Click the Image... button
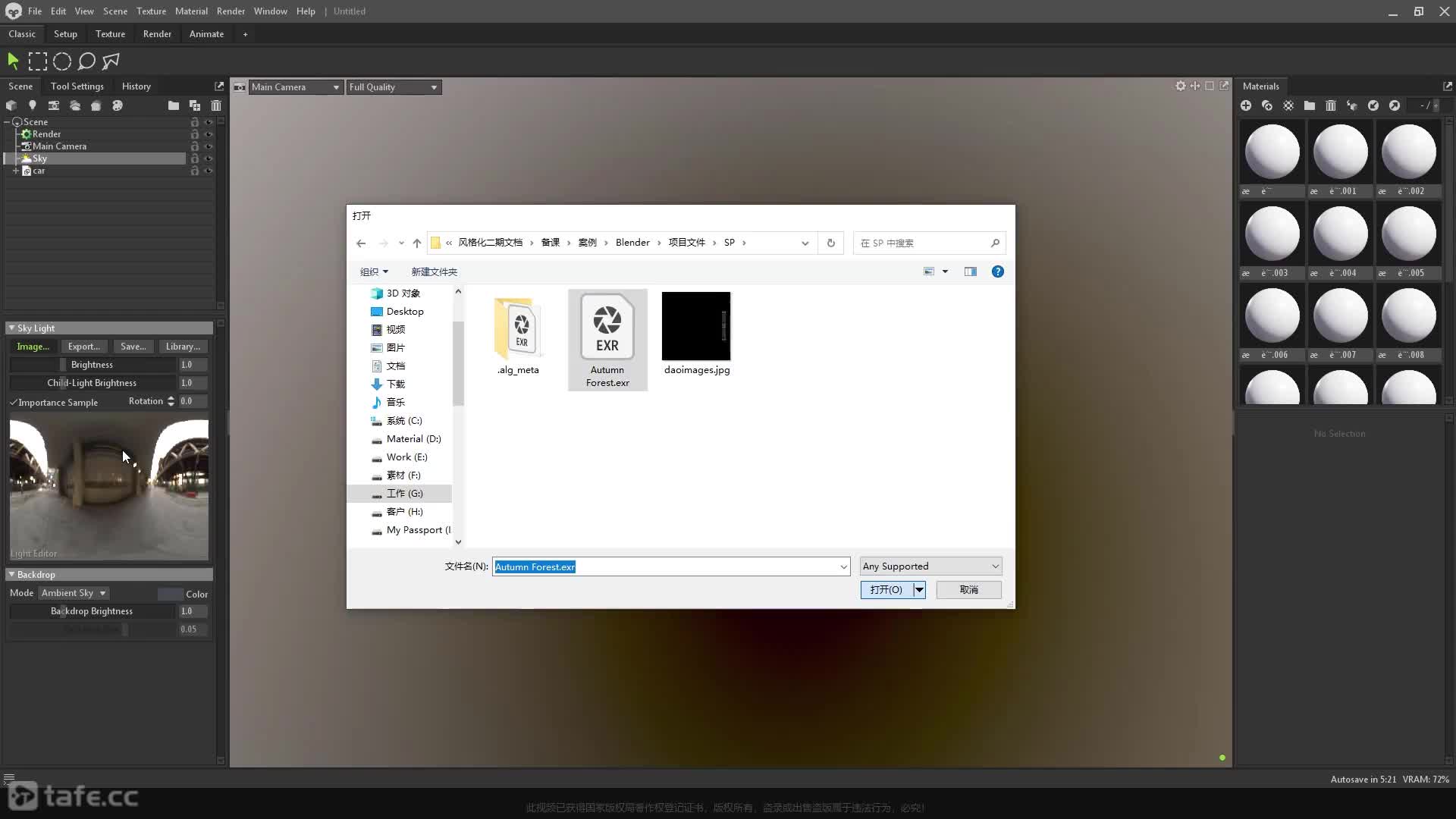 click(x=33, y=347)
